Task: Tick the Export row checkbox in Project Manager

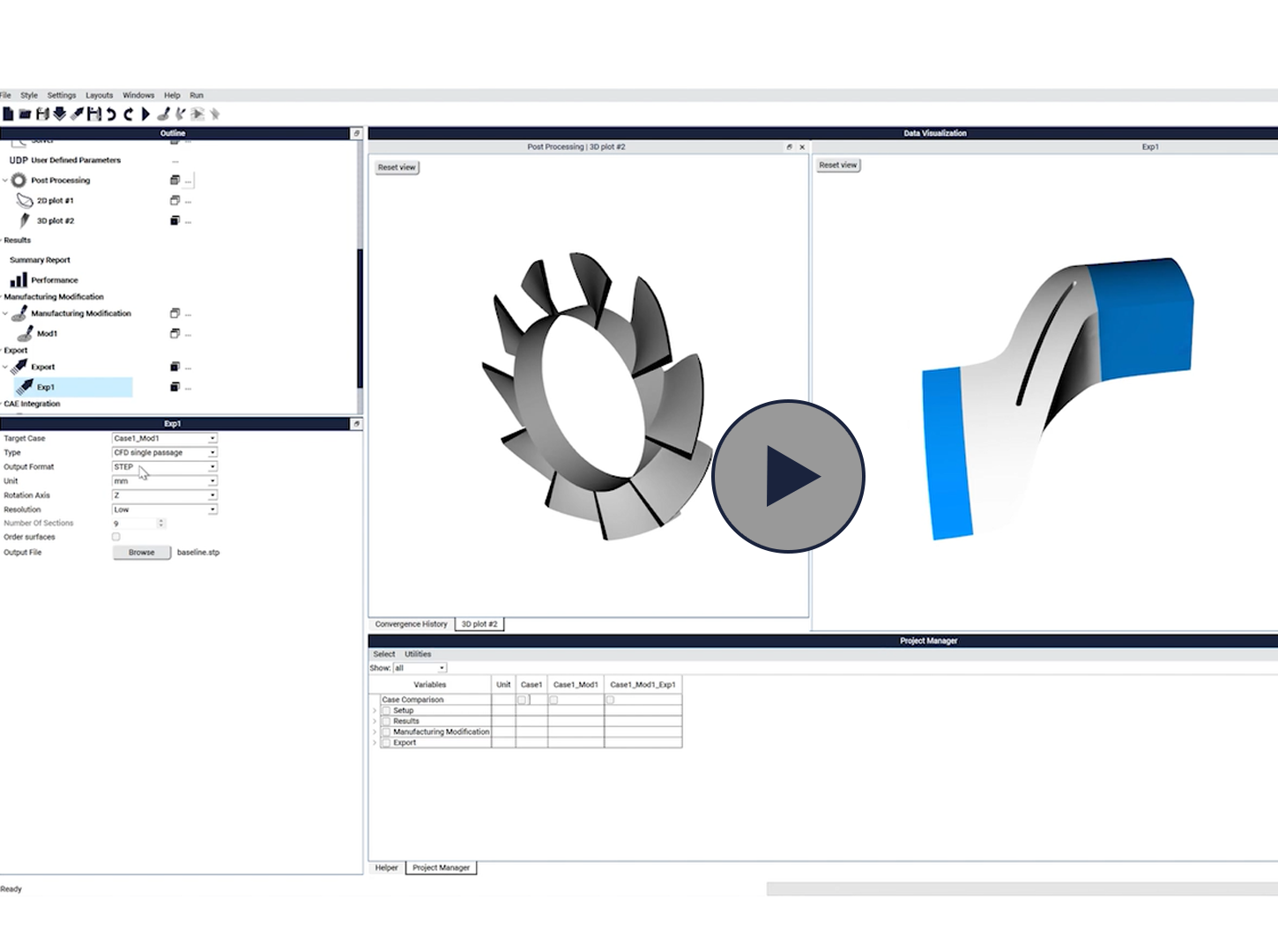Action: [386, 742]
